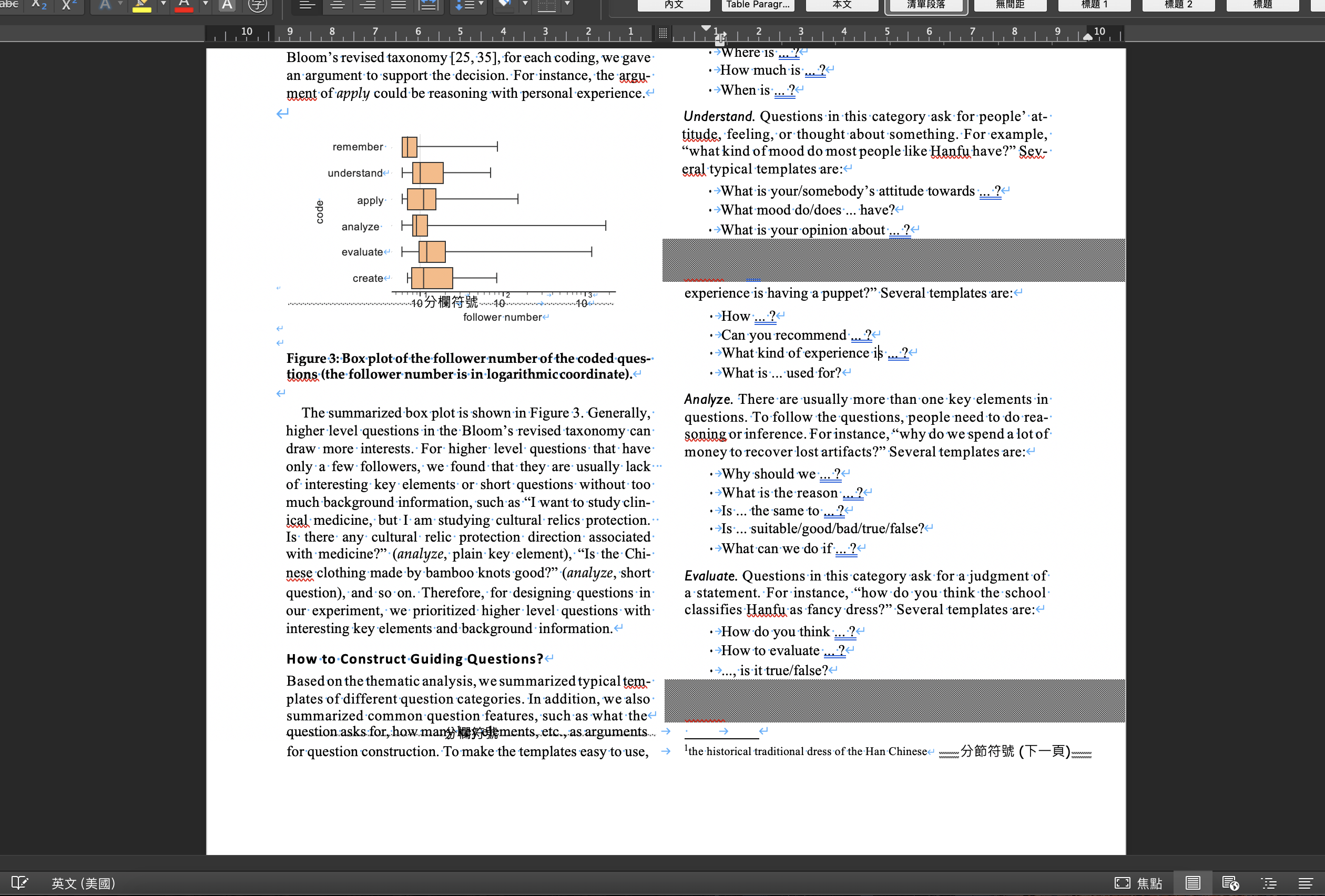The height and width of the screenshot is (896, 1325).
Task: Open the font color dropdown arrow
Action: pos(205,5)
